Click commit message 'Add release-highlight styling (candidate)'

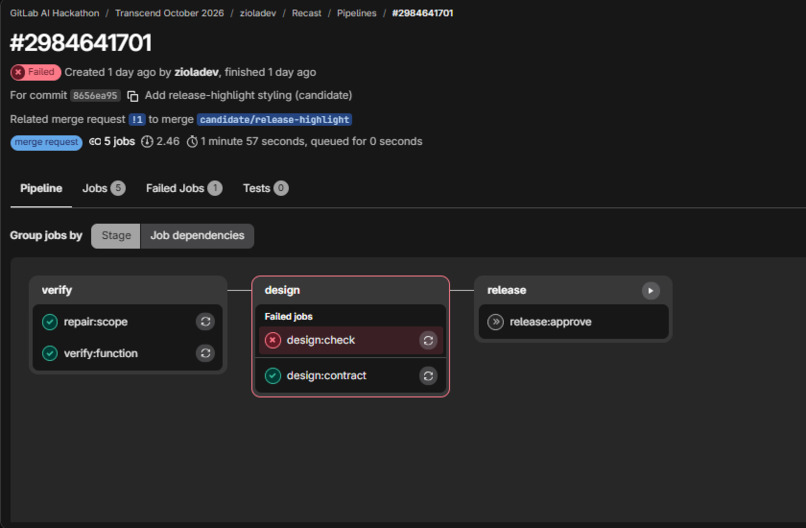click(248, 96)
